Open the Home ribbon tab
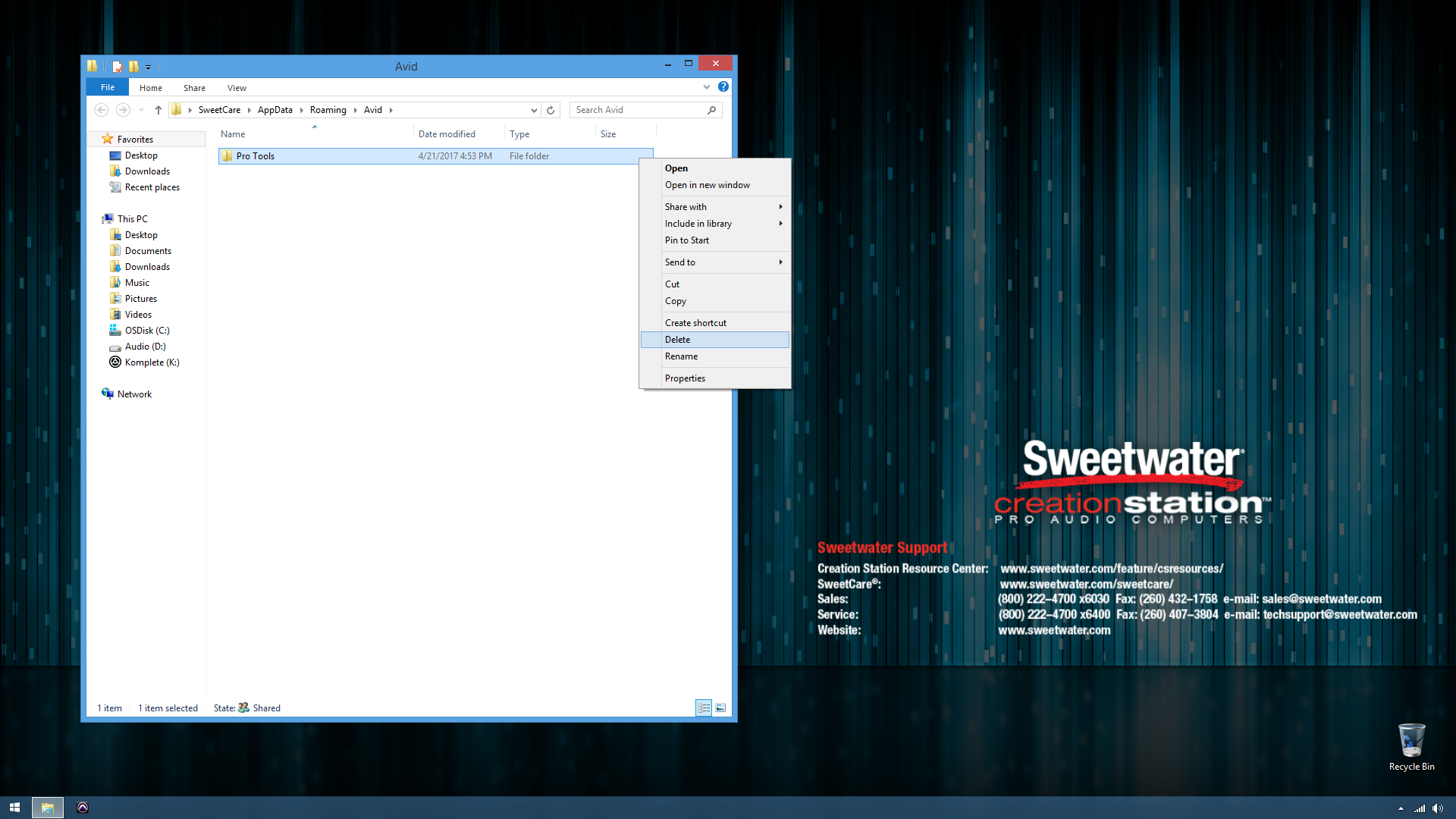 [151, 88]
